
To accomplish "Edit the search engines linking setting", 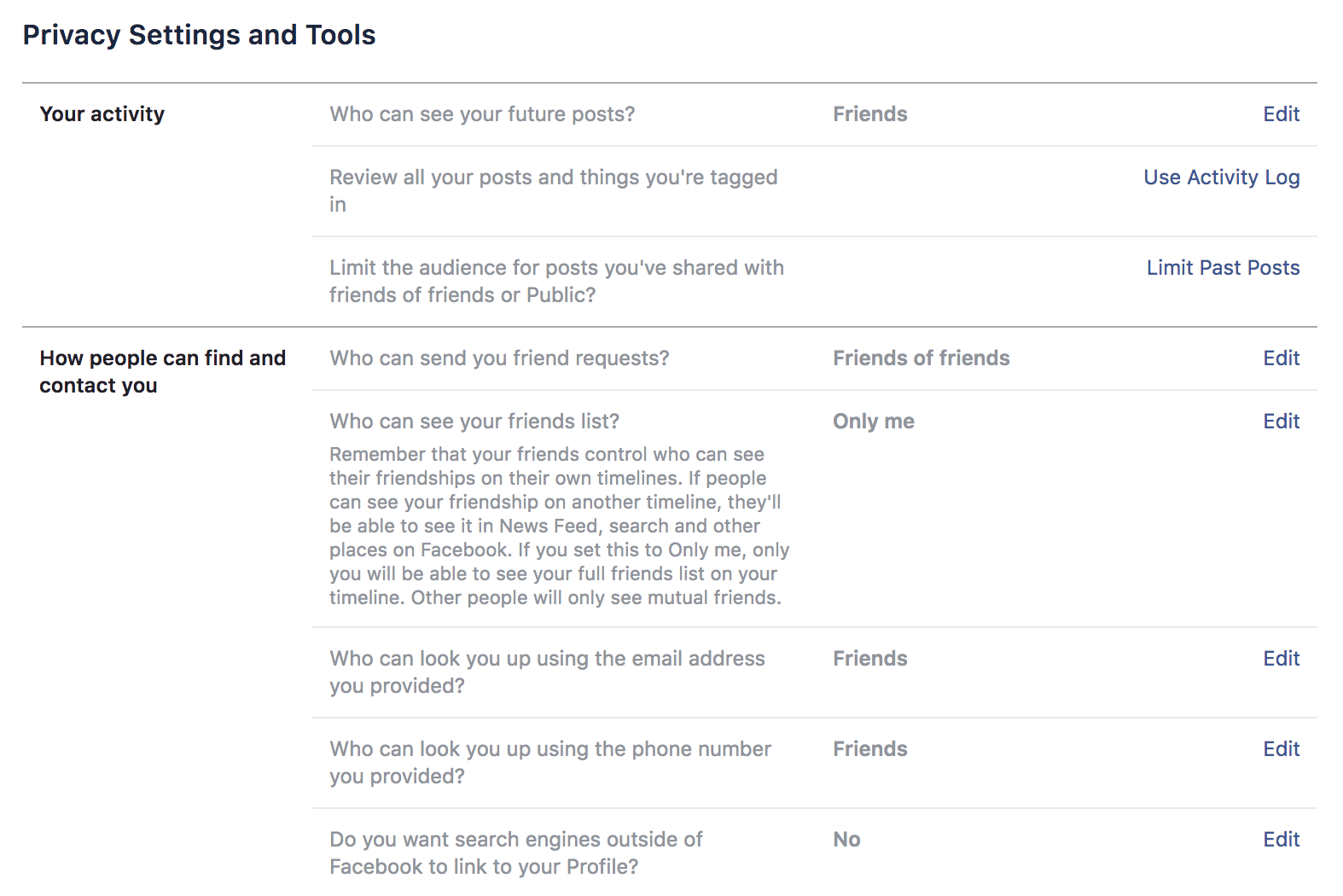I will pos(1281,840).
